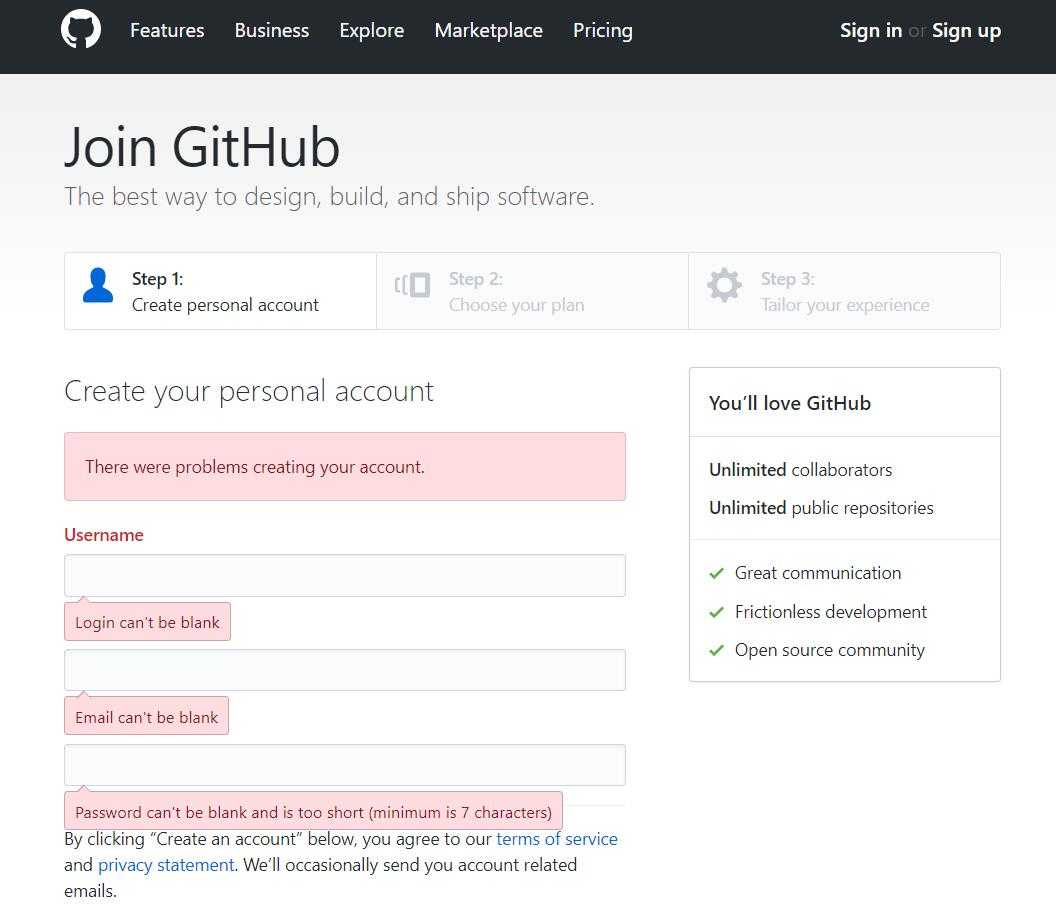1056x912 pixels.
Task: Go to the Explore page
Action: click(x=372, y=30)
